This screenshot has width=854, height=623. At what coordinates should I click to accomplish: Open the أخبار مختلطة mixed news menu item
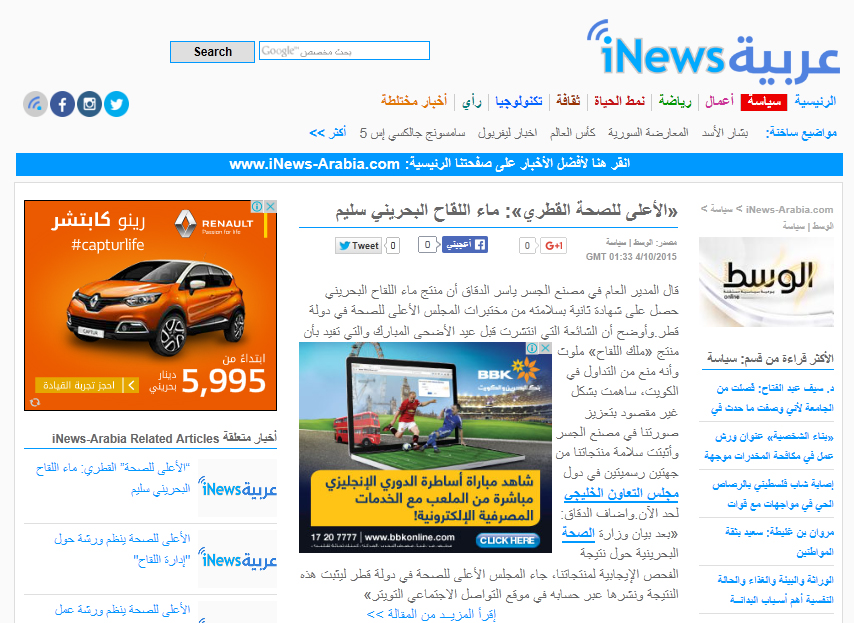pyautogui.click(x=414, y=101)
